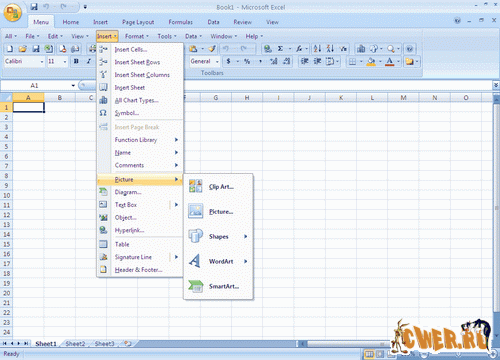Click the currency dollar format icon

pos(228,61)
